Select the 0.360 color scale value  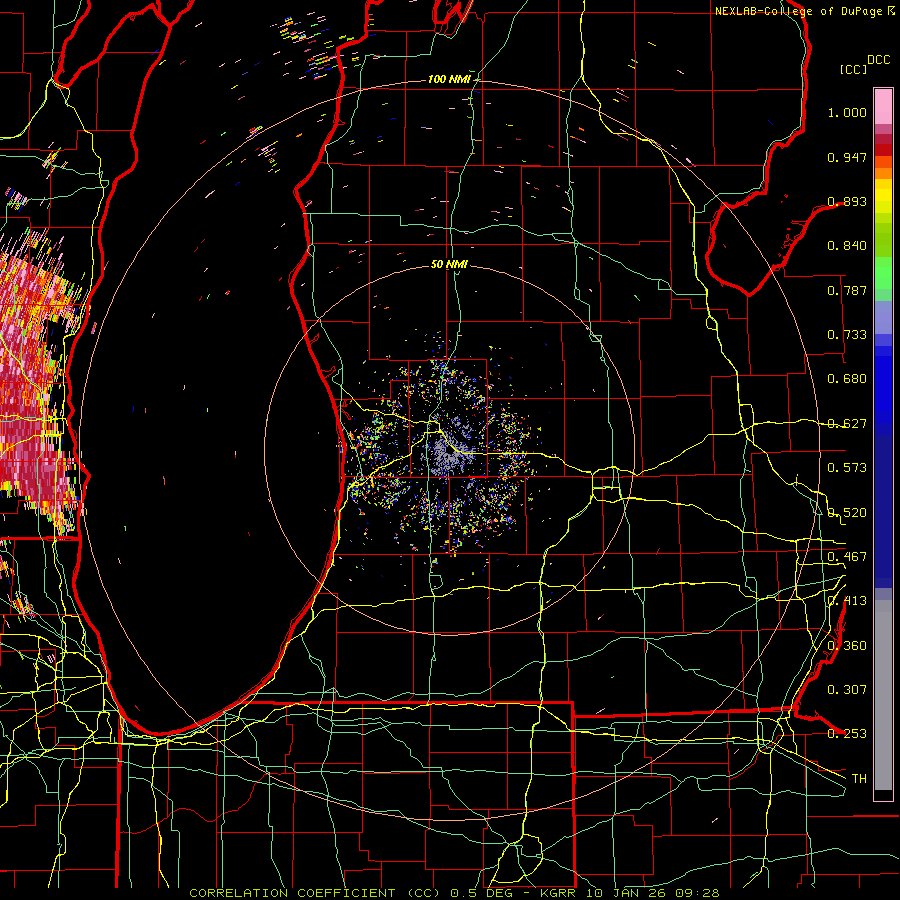tap(847, 646)
